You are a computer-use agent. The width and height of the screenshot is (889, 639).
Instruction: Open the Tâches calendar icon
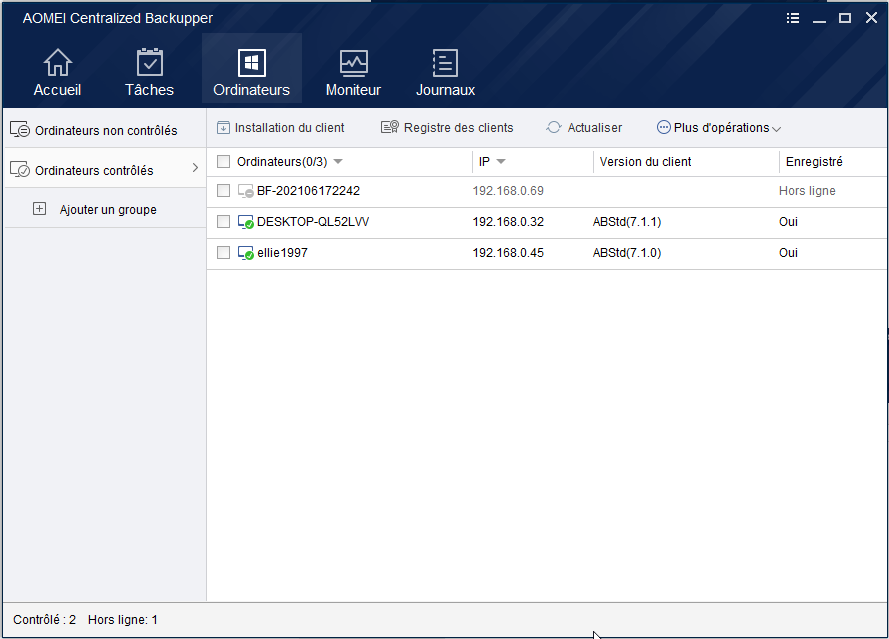pos(150,62)
